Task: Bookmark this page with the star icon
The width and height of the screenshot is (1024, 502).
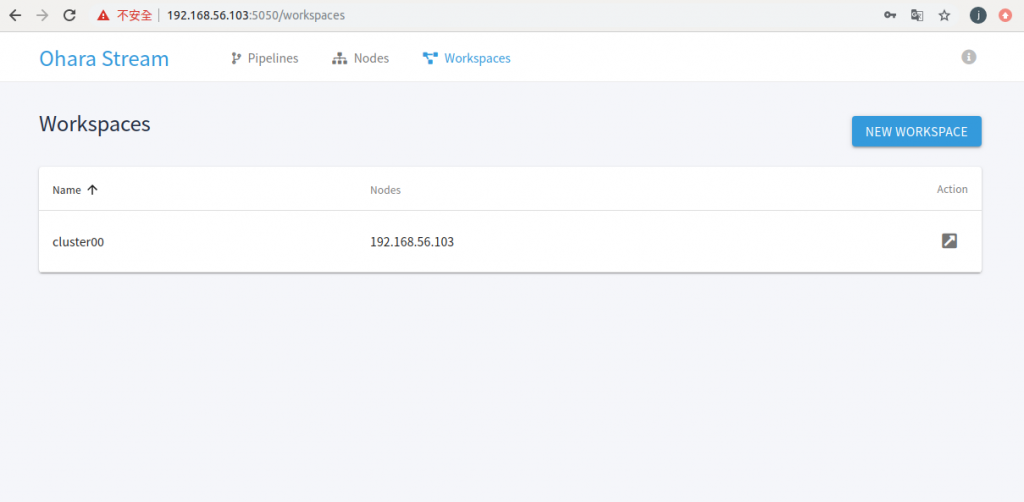Action: point(944,16)
